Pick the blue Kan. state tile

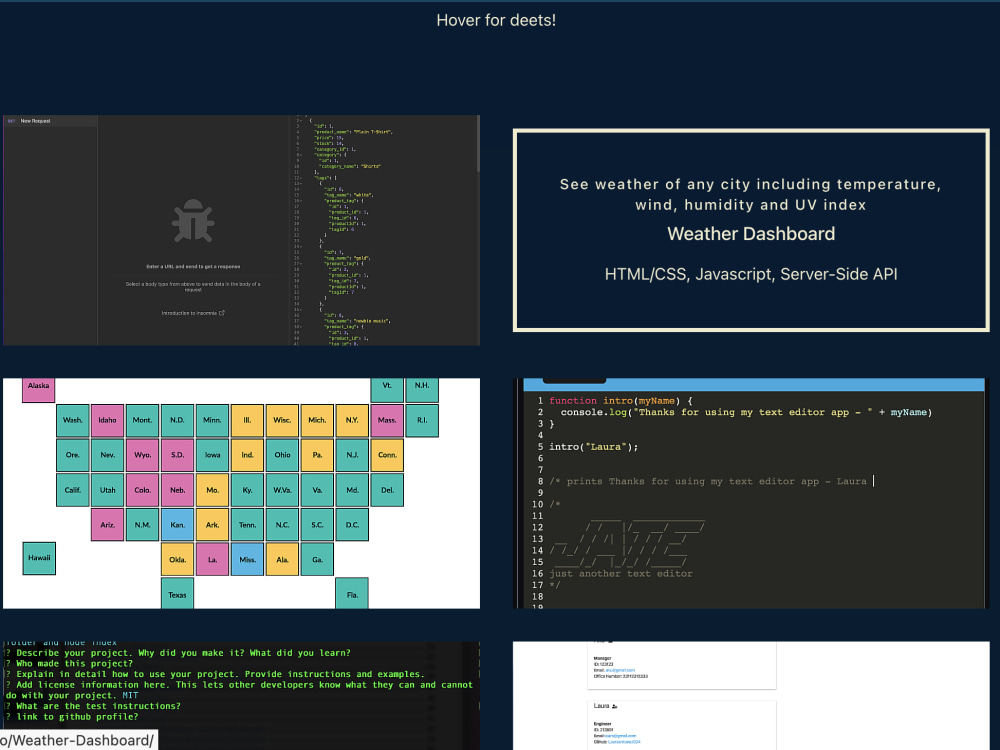pyautogui.click(x=177, y=525)
